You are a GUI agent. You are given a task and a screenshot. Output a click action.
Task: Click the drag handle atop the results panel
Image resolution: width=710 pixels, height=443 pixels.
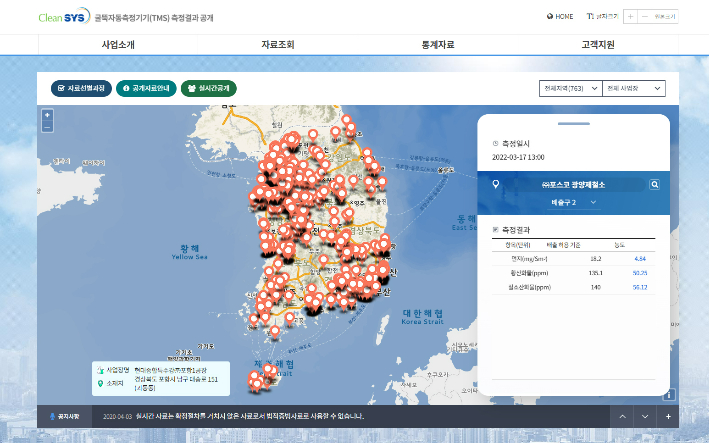tap(573, 125)
